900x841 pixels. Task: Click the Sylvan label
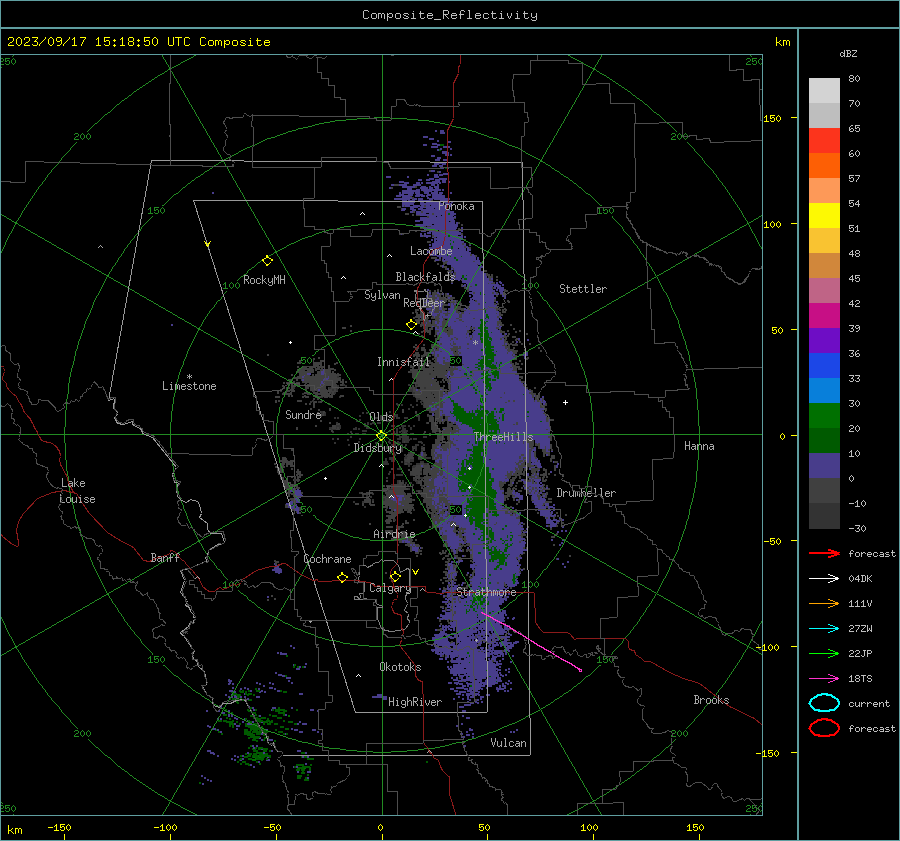tap(382, 295)
